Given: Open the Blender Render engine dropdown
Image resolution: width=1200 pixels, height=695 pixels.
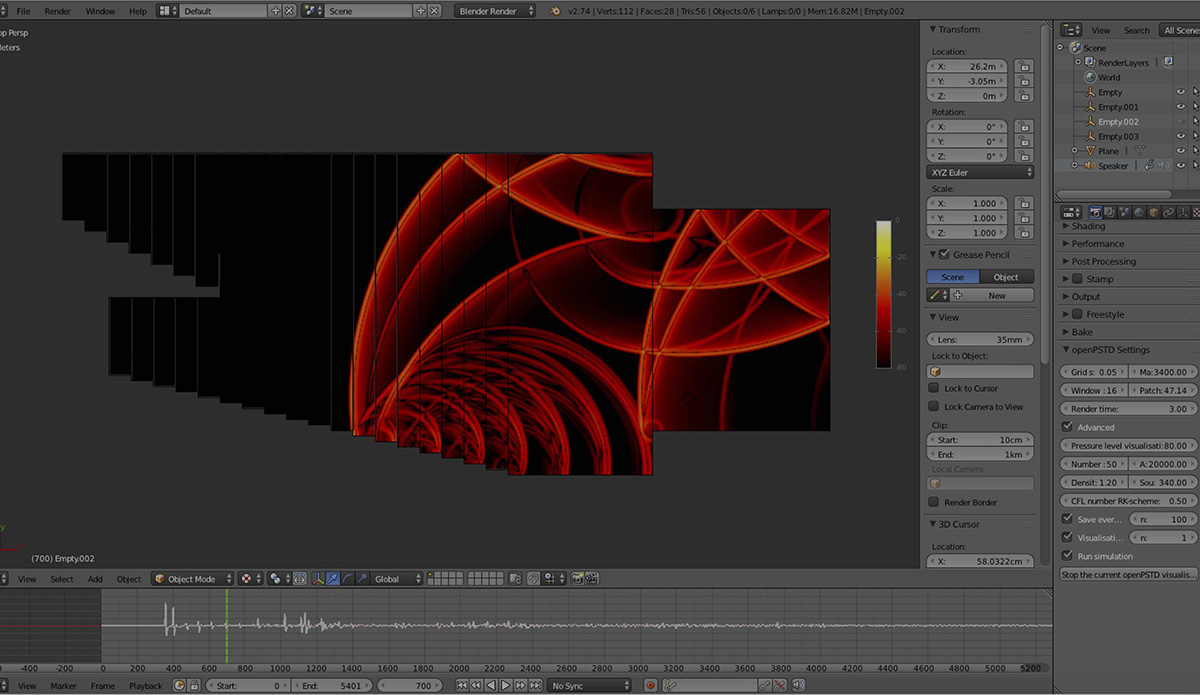Looking at the screenshot, I should tap(495, 11).
